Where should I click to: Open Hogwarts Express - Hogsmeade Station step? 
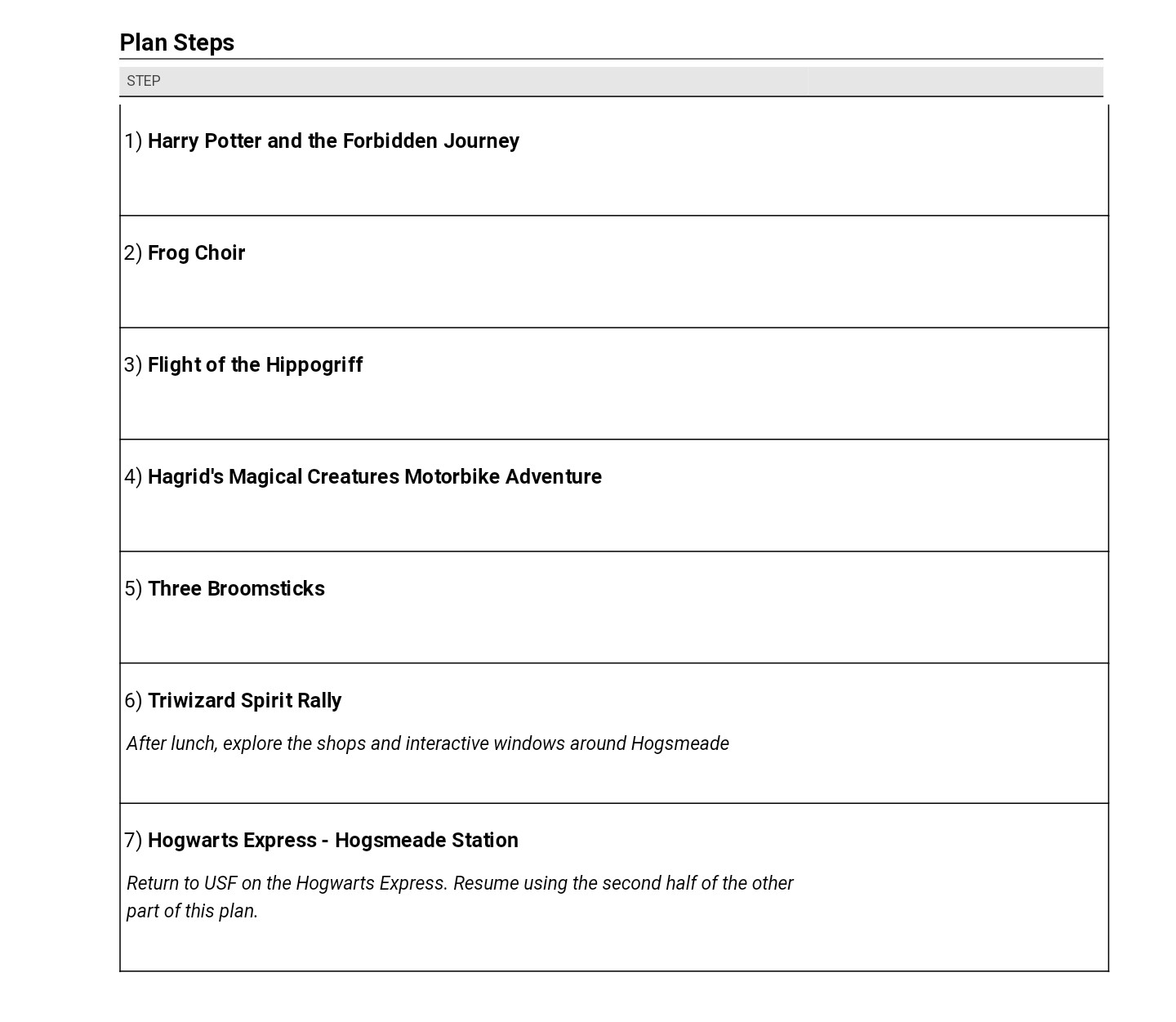332,841
